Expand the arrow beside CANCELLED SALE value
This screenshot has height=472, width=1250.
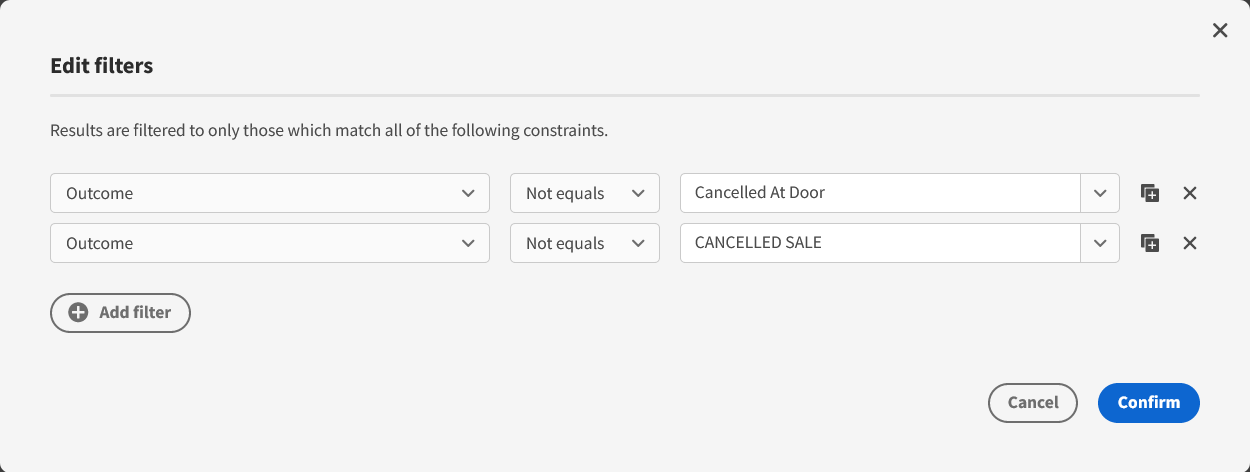coord(1100,243)
